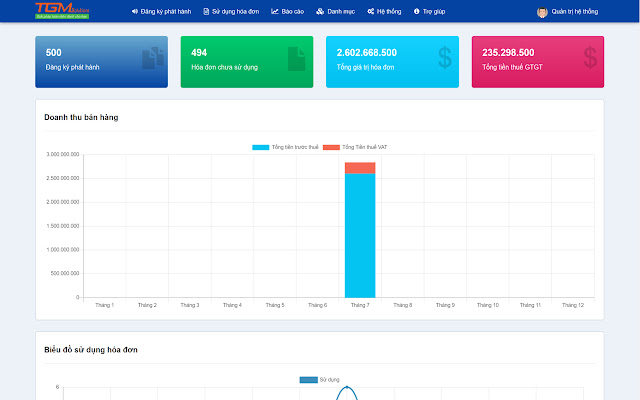Screen dimensions: 640x400
Task: Click the Tháng 4 axis label
Action: [x=232, y=305]
